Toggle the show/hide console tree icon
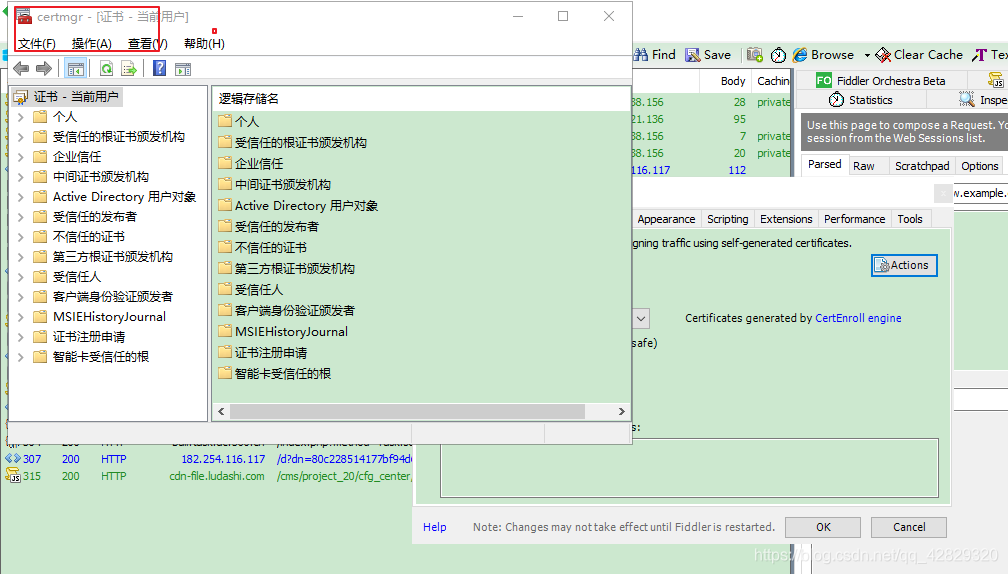The height and width of the screenshot is (574, 1008). point(76,69)
